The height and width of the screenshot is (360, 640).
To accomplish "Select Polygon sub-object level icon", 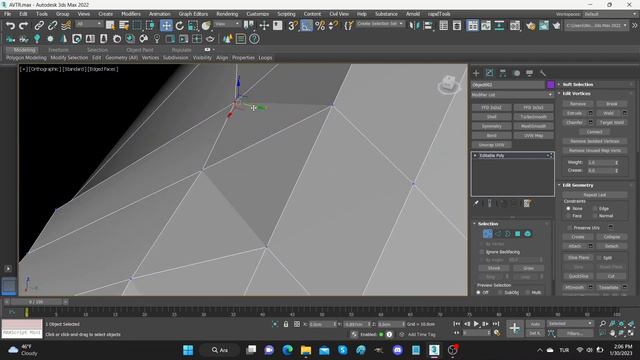I will click(518, 234).
